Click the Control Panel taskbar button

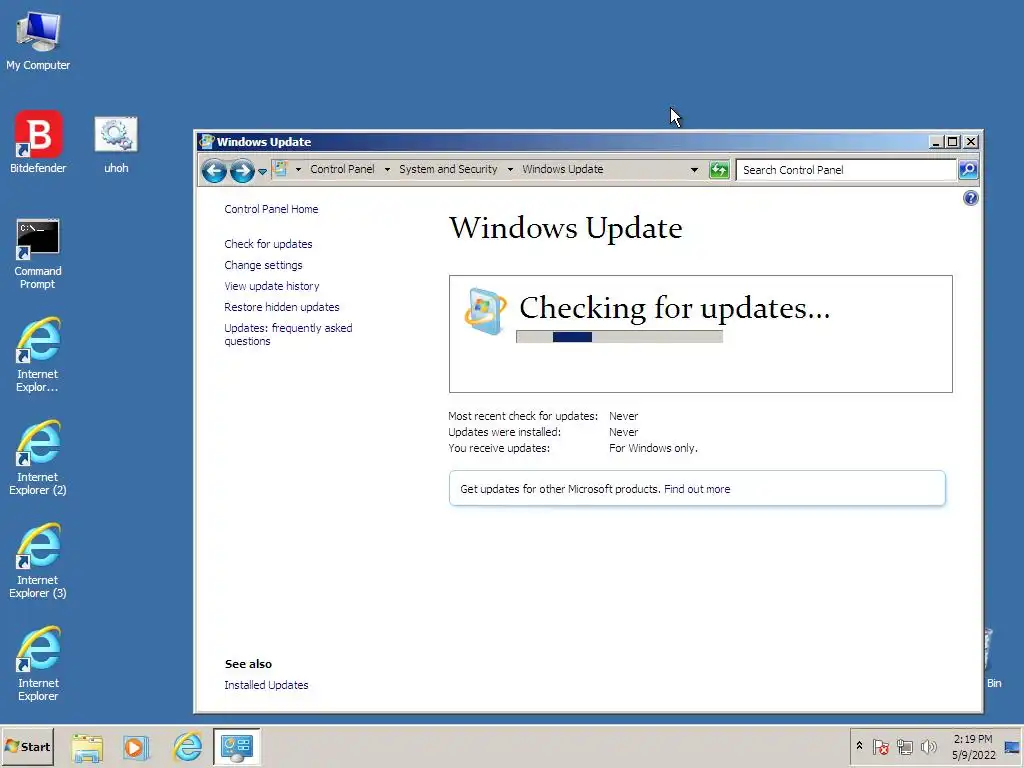pyautogui.click(x=236, y=746)
